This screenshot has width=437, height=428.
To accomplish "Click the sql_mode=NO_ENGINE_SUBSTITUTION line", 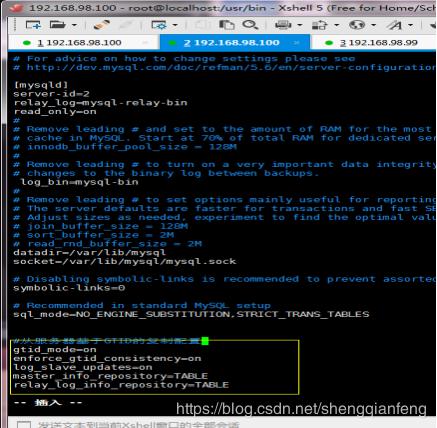I will click(191, 314).
